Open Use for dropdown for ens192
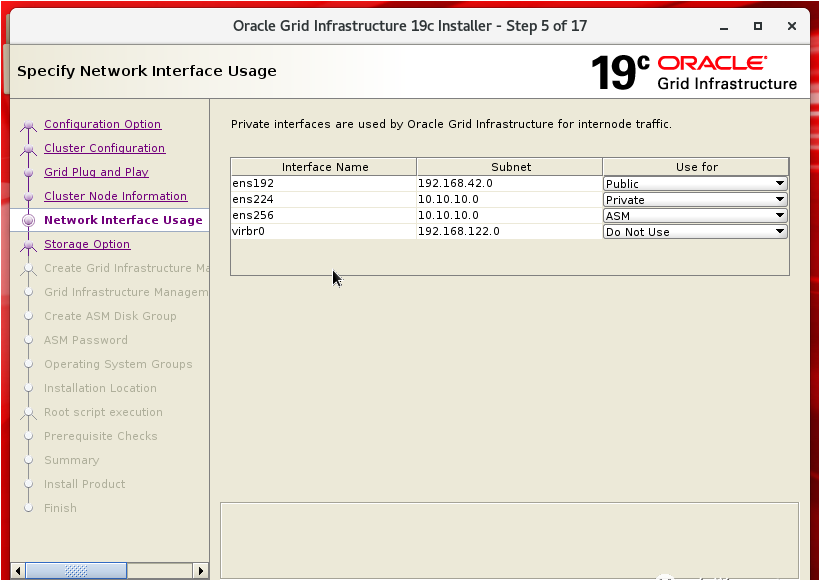The width and height of the screenshot is (820, 580). (x=695, y=184)
